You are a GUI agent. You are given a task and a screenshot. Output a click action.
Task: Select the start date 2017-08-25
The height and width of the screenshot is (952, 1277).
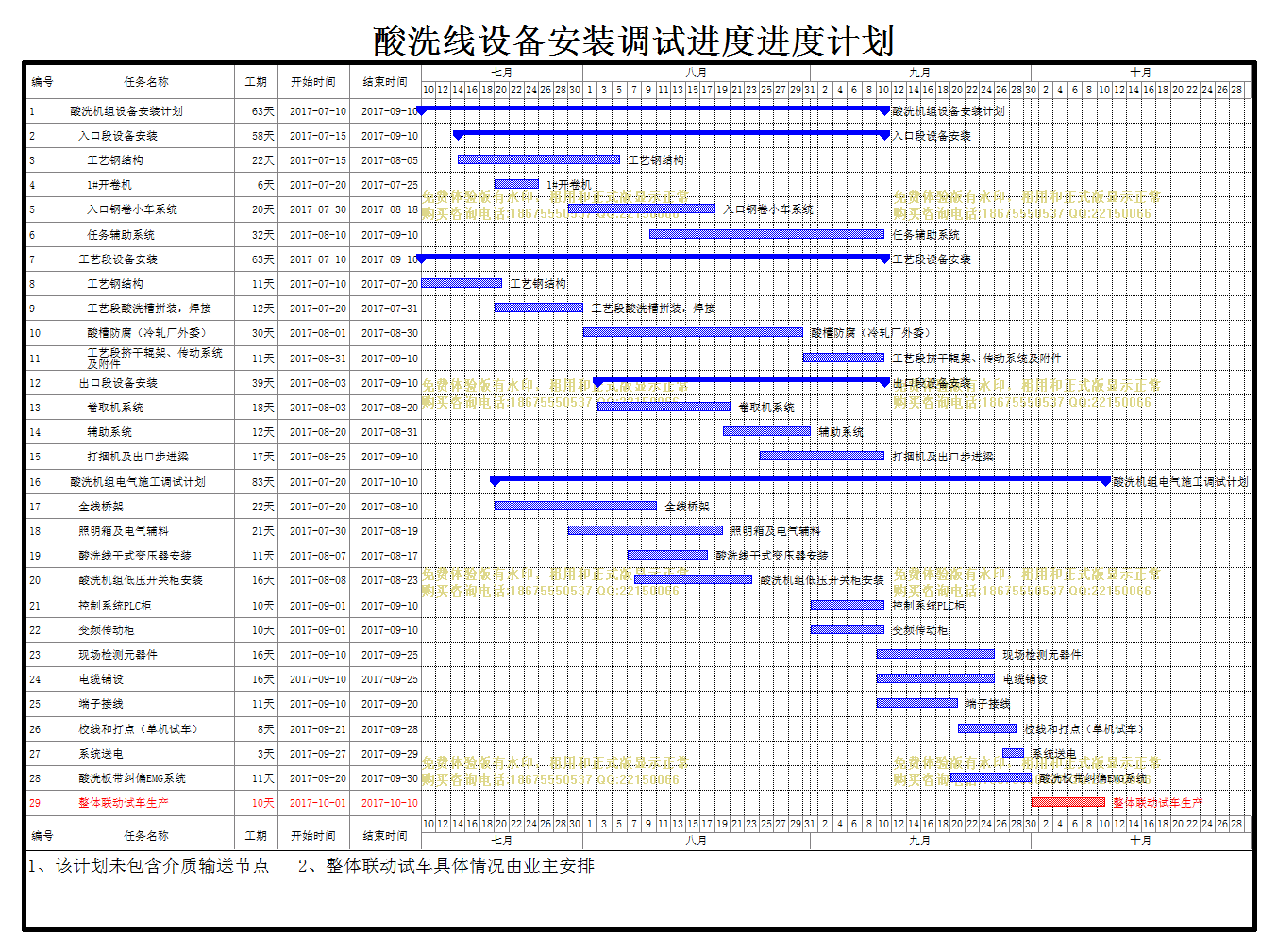click(x=318, y=457)
